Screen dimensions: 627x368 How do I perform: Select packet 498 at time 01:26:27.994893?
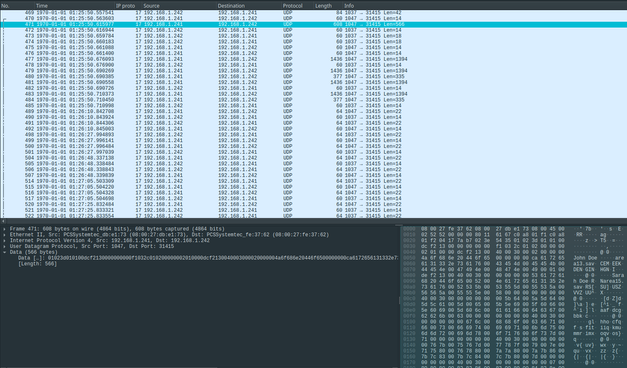click(x=314, y=134)
